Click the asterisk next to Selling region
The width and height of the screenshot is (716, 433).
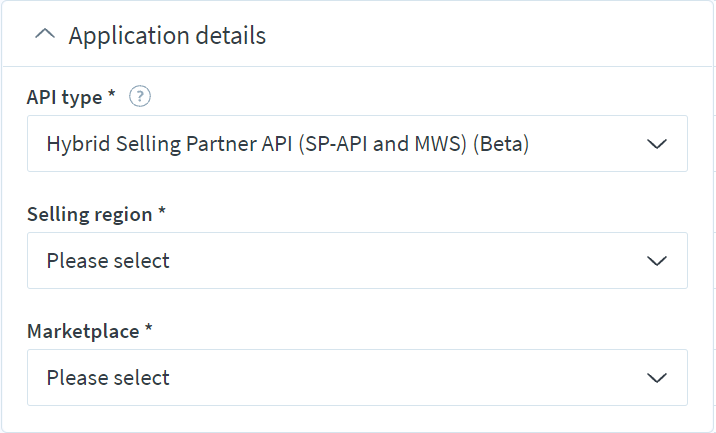[162, 210]
